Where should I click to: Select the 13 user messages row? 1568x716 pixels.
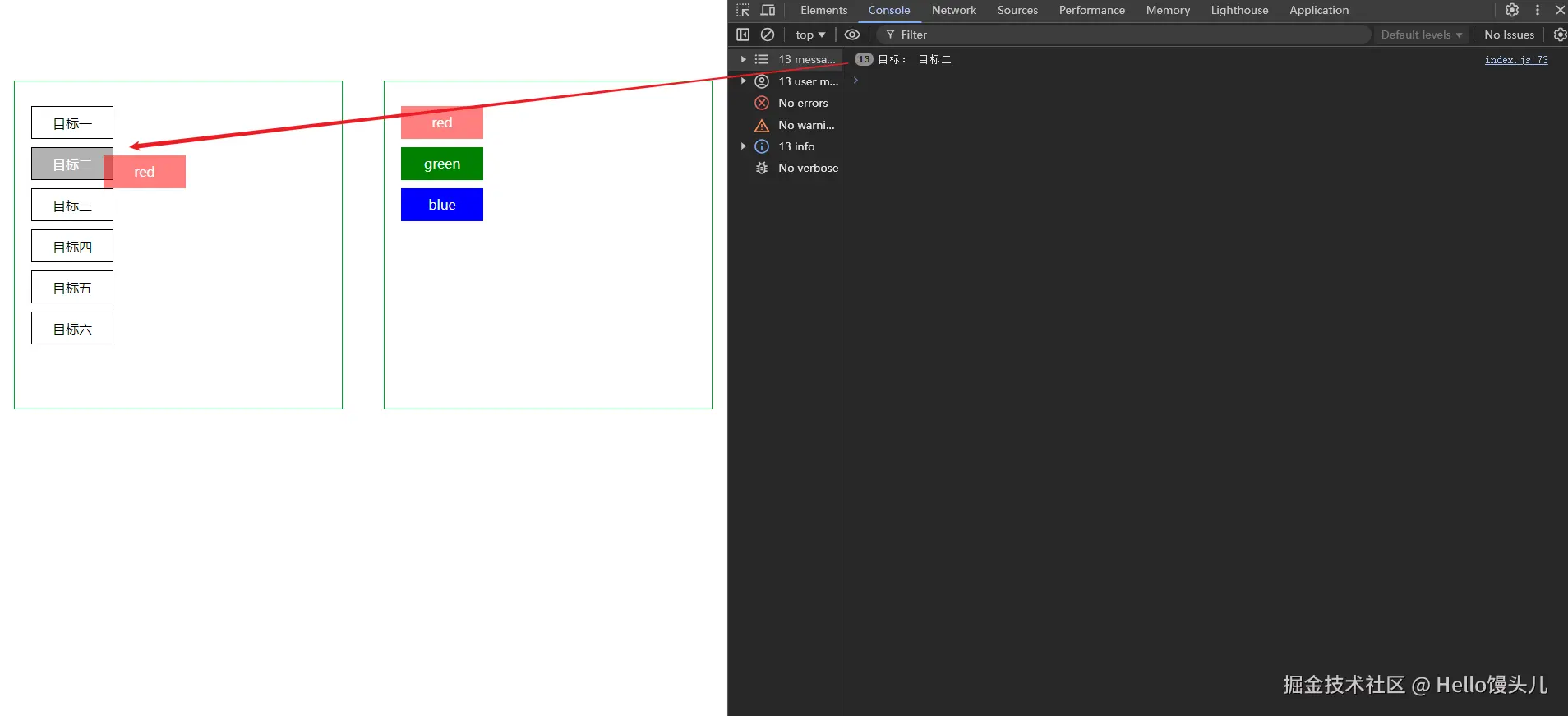pyautogui.click(x=785, y=81)
